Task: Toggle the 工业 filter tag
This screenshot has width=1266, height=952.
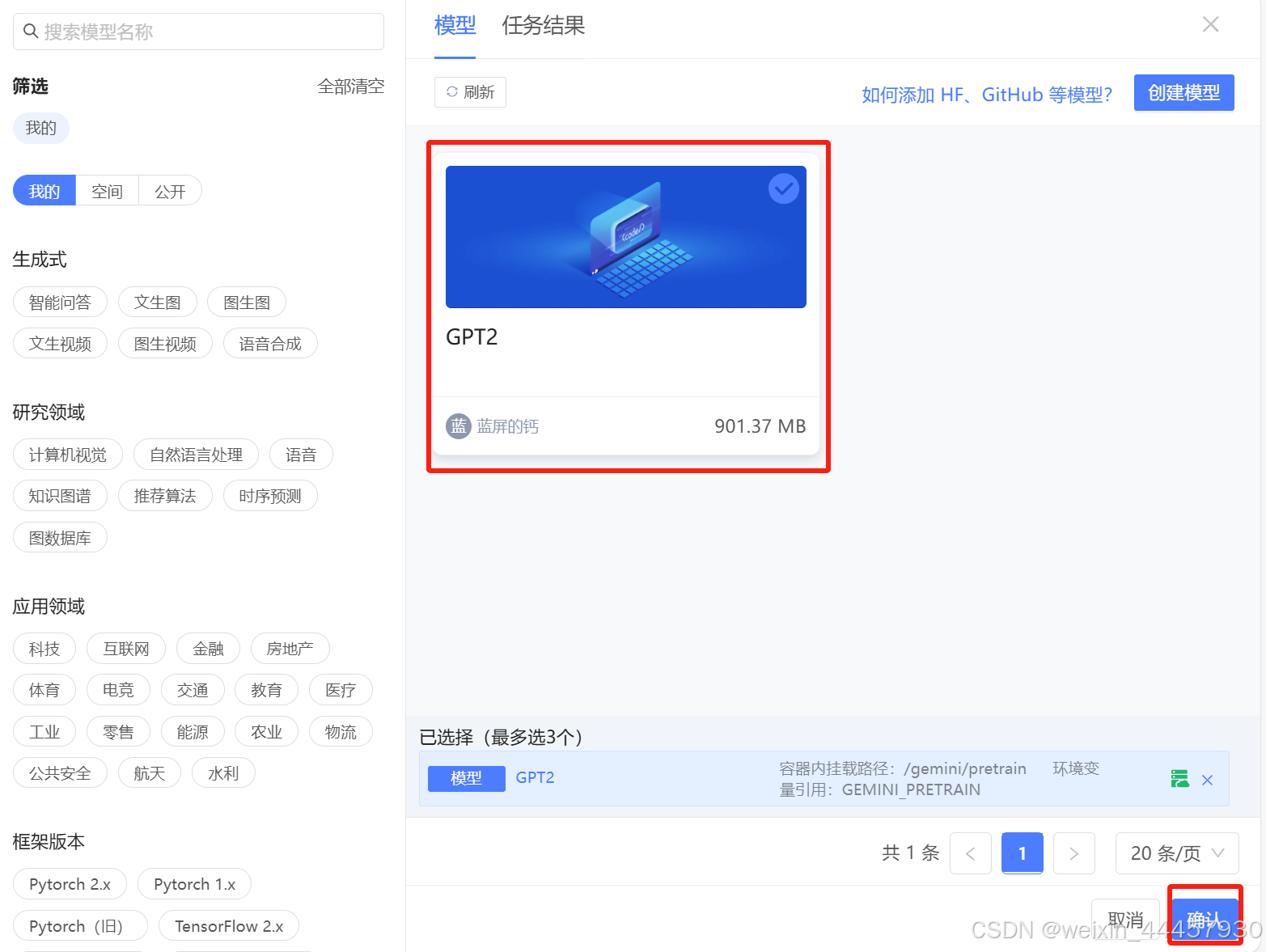Action: point(44,731)
